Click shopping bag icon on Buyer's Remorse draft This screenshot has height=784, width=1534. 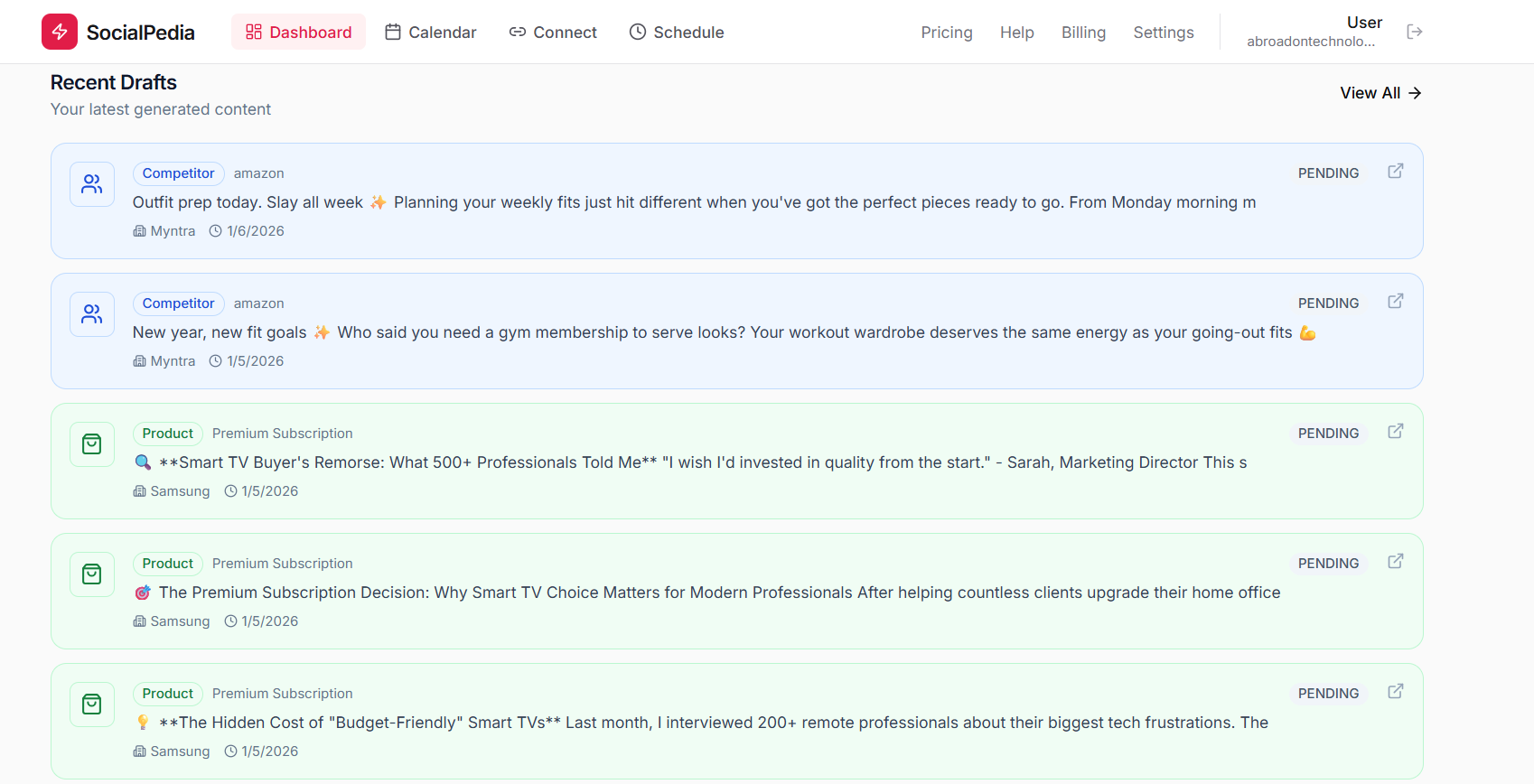(92, 444)
